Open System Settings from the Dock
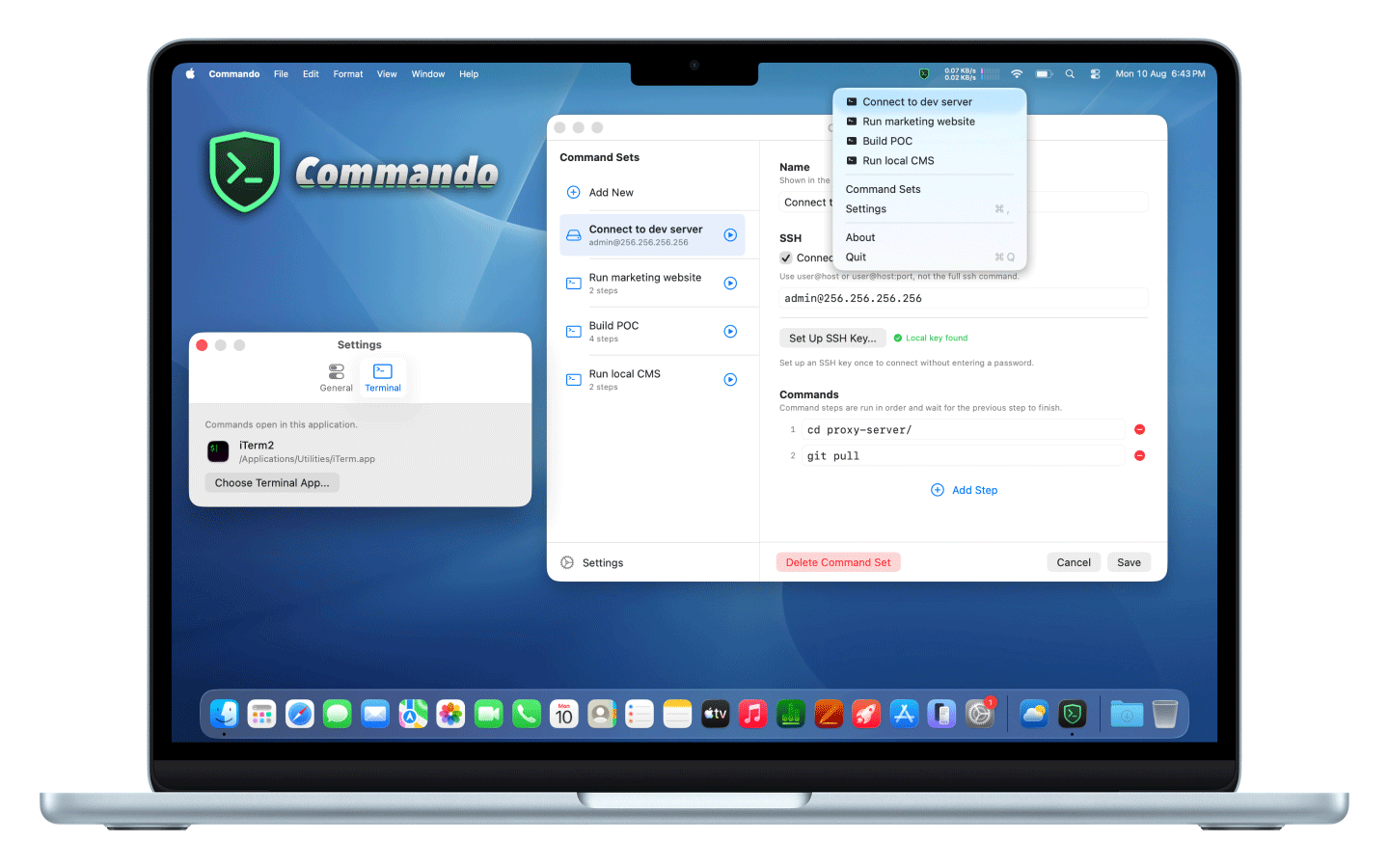This screenshot has width=1389, height=868. coord(980,714)
